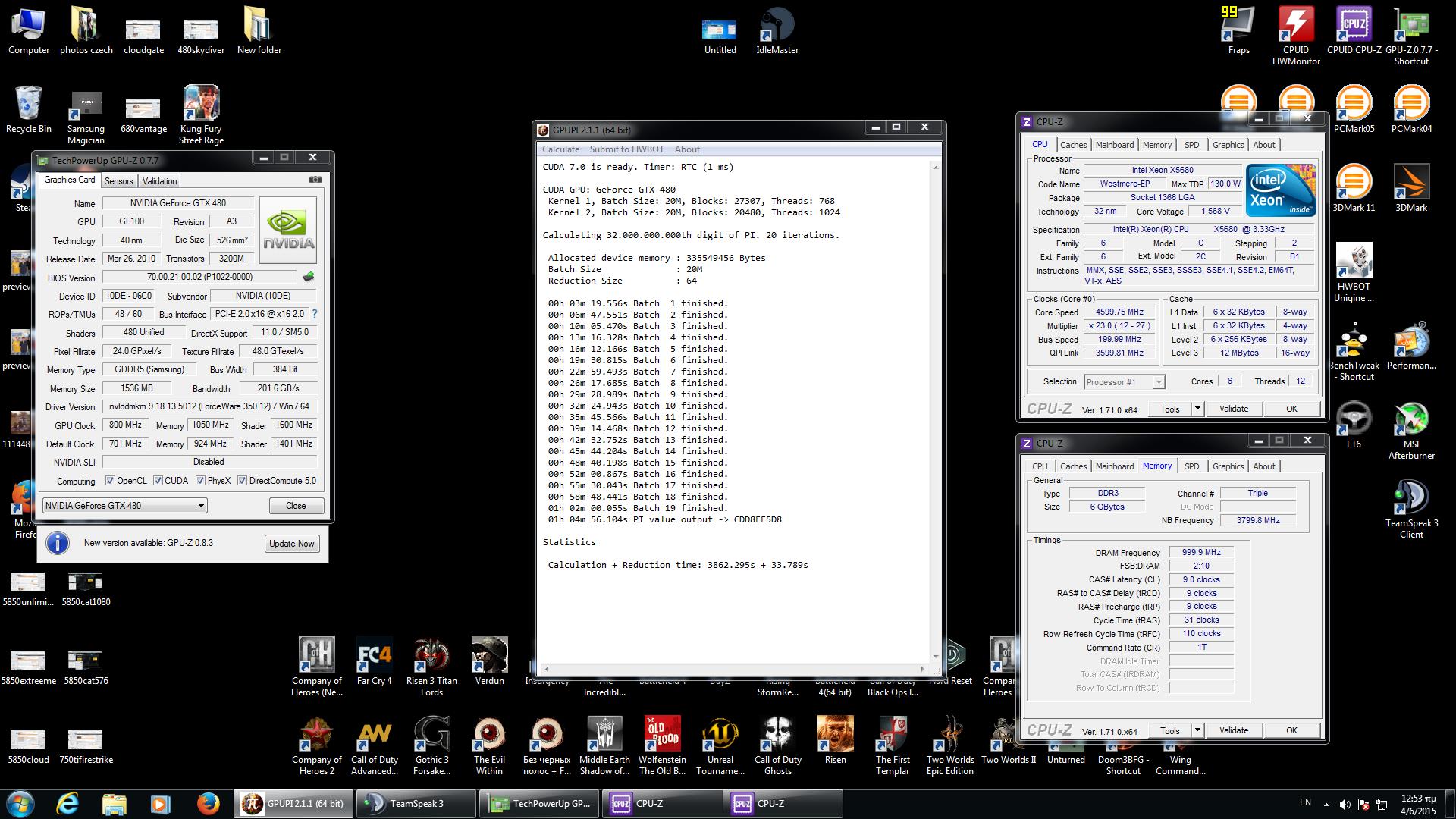Click OK in upper CPU-Z window
Viewport: 1456px width, 819px height.
click(x=1291, y=409)
